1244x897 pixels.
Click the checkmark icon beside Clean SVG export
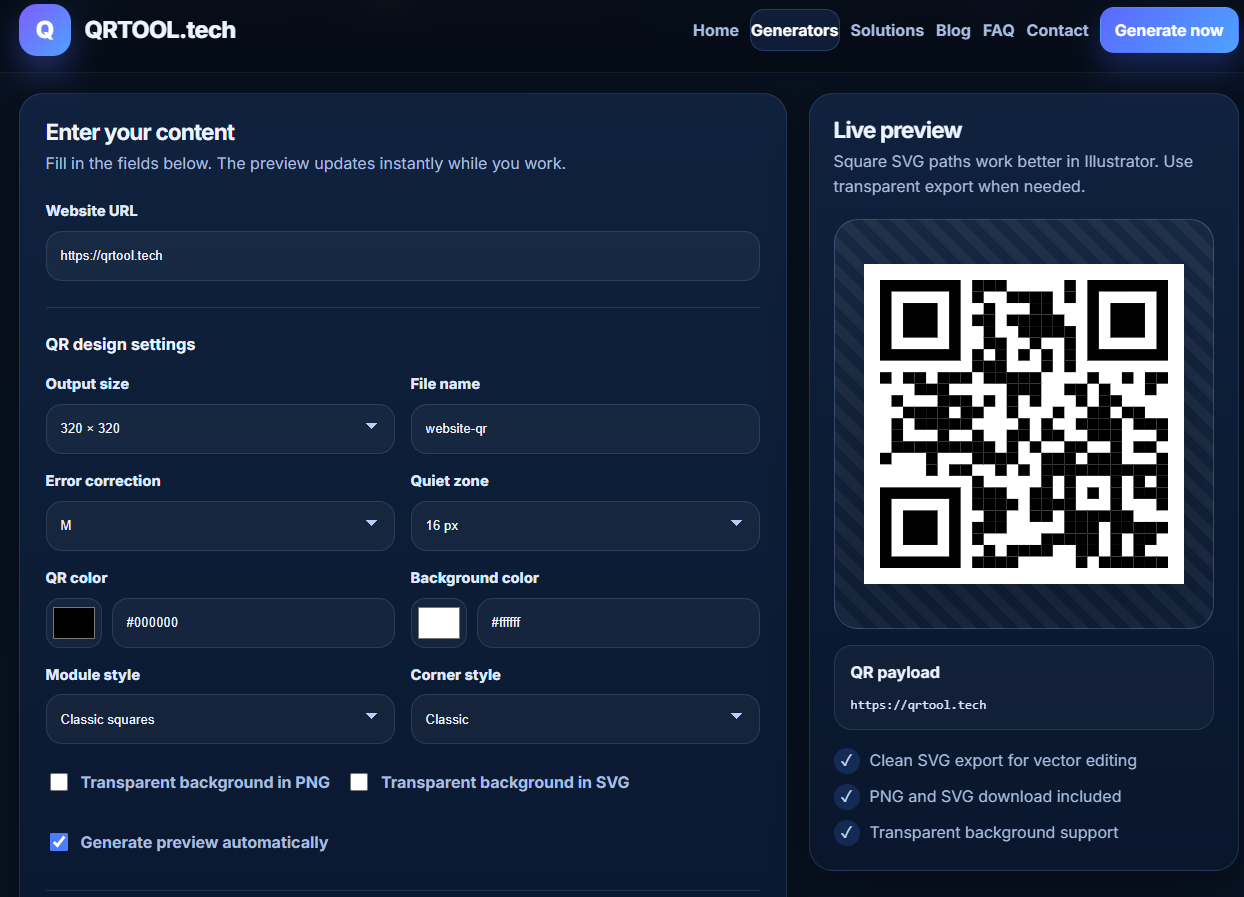pyautogui.click(x=847, y=761)
